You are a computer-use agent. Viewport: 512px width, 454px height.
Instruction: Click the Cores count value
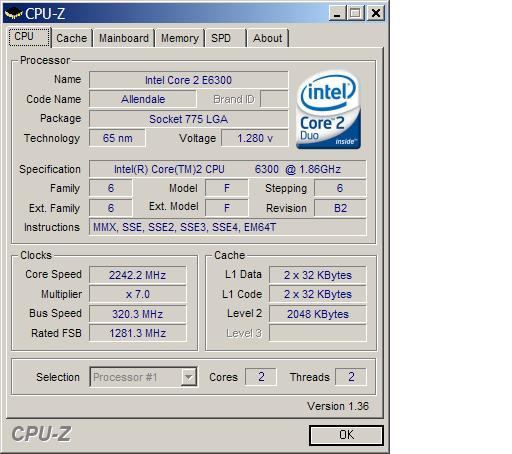[261, 377]
